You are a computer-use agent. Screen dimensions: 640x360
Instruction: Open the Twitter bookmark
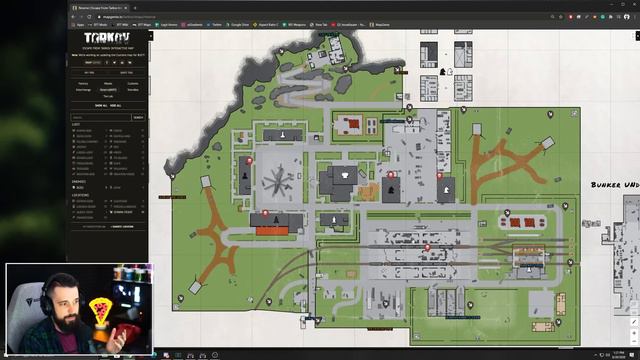(214, 25)
